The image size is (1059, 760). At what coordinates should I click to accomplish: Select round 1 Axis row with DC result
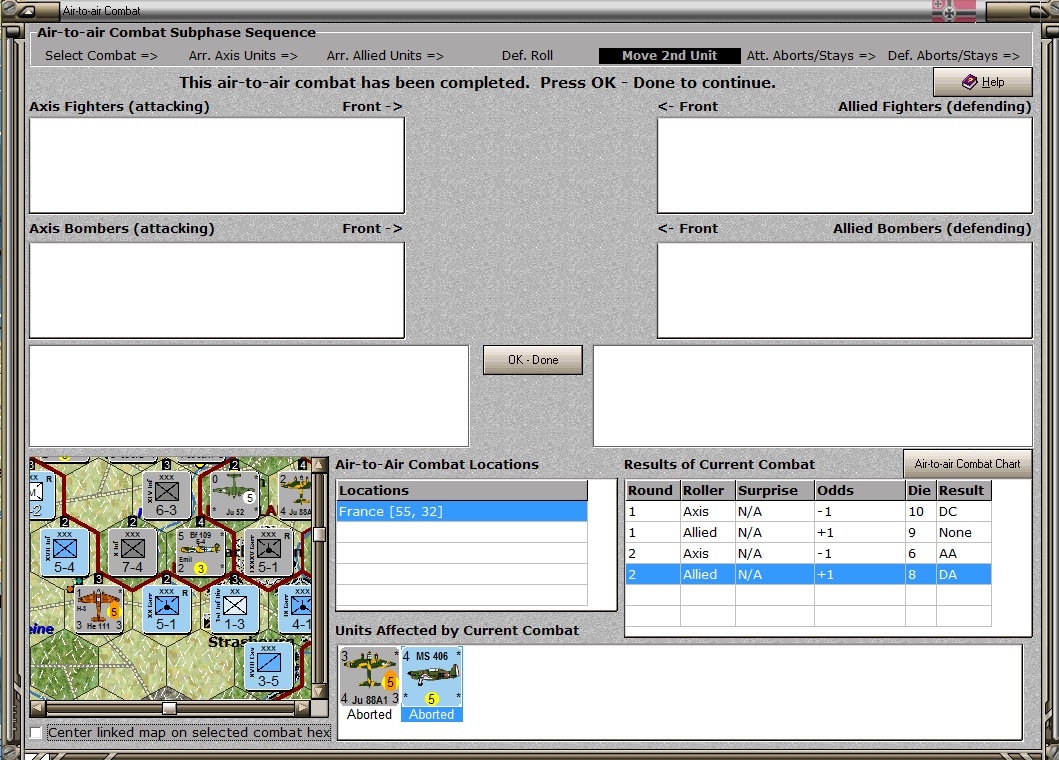tap(808, 511)
